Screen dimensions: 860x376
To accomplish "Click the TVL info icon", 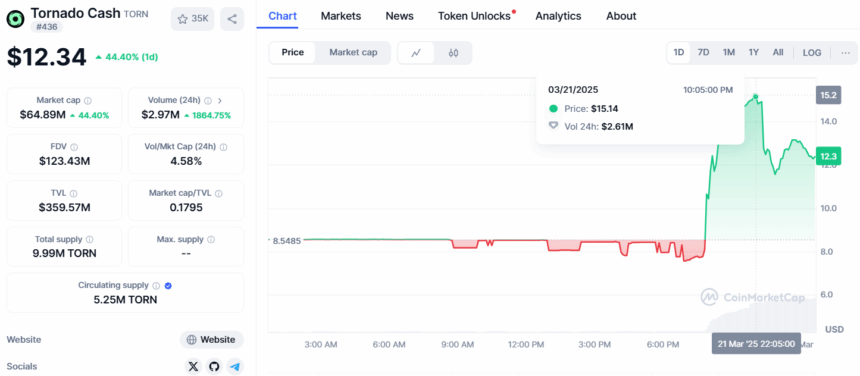I will (73, 193).
